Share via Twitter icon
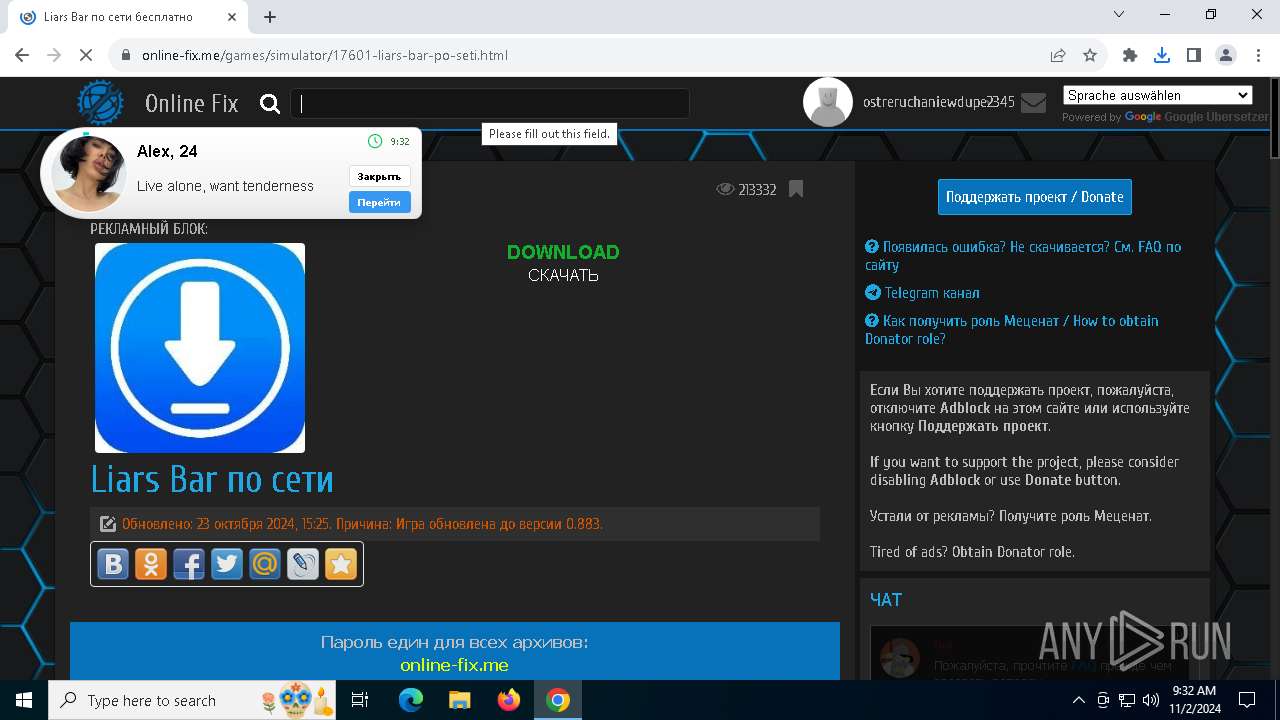The image size is (1280, 720). coord(227,564)
